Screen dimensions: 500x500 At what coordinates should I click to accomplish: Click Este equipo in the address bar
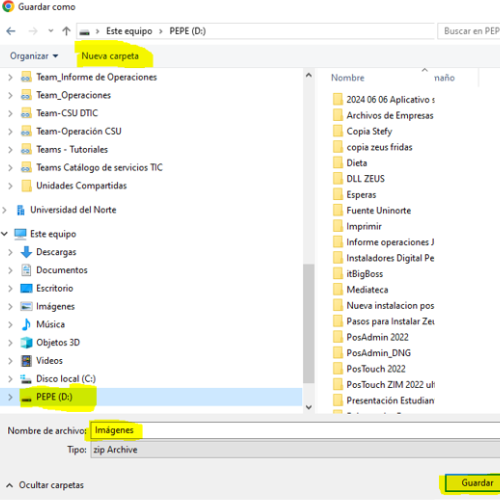[129, 31]
